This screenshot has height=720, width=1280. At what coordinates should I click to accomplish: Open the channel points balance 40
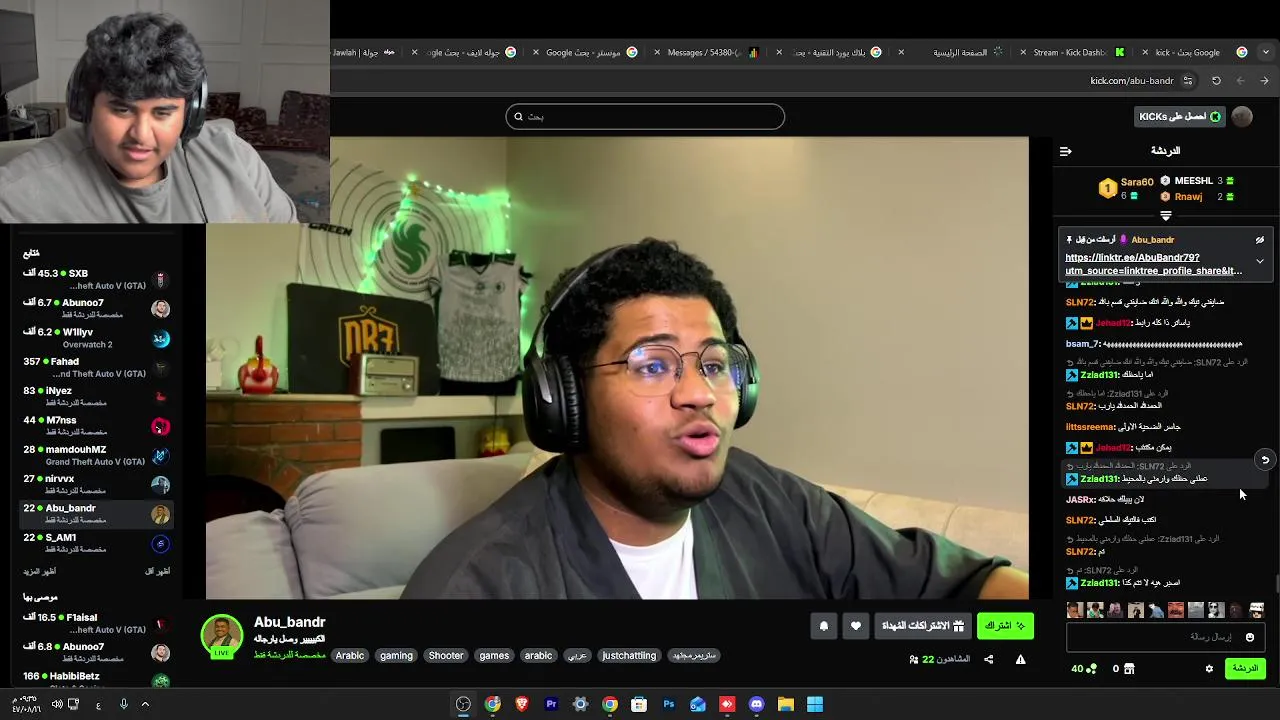(x=1084, y=669)
